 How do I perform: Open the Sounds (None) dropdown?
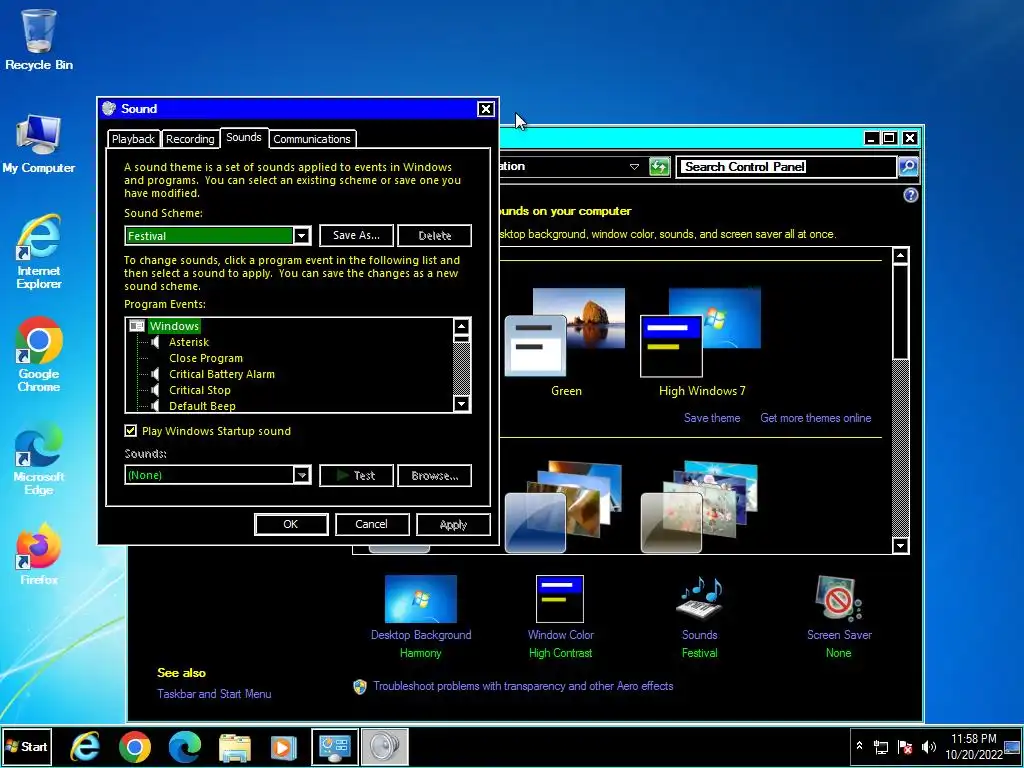[x=301, y=475]
